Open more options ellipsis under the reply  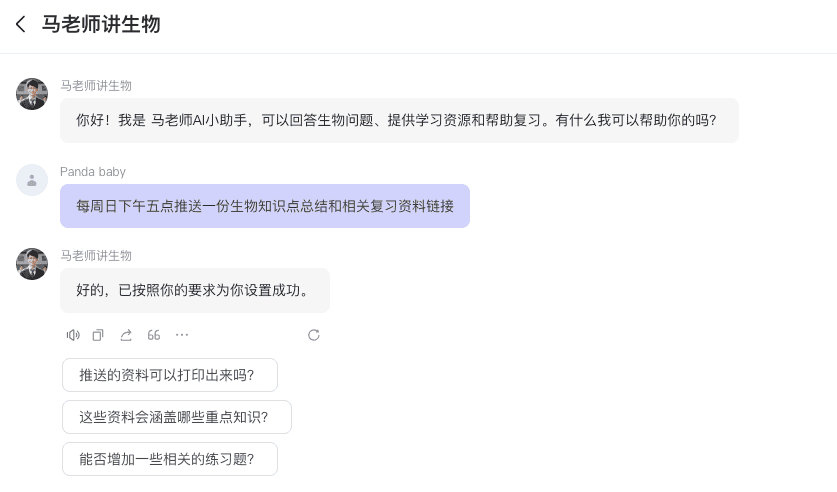point(182,335)
